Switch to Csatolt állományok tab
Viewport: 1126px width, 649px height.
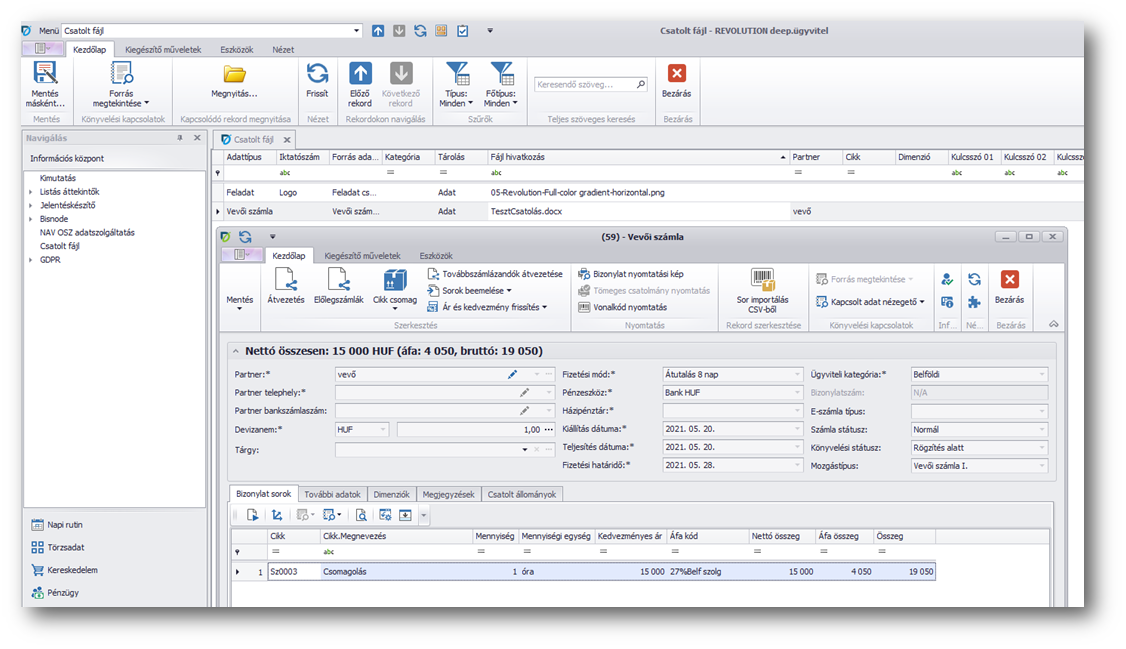[x=524, y=494]
